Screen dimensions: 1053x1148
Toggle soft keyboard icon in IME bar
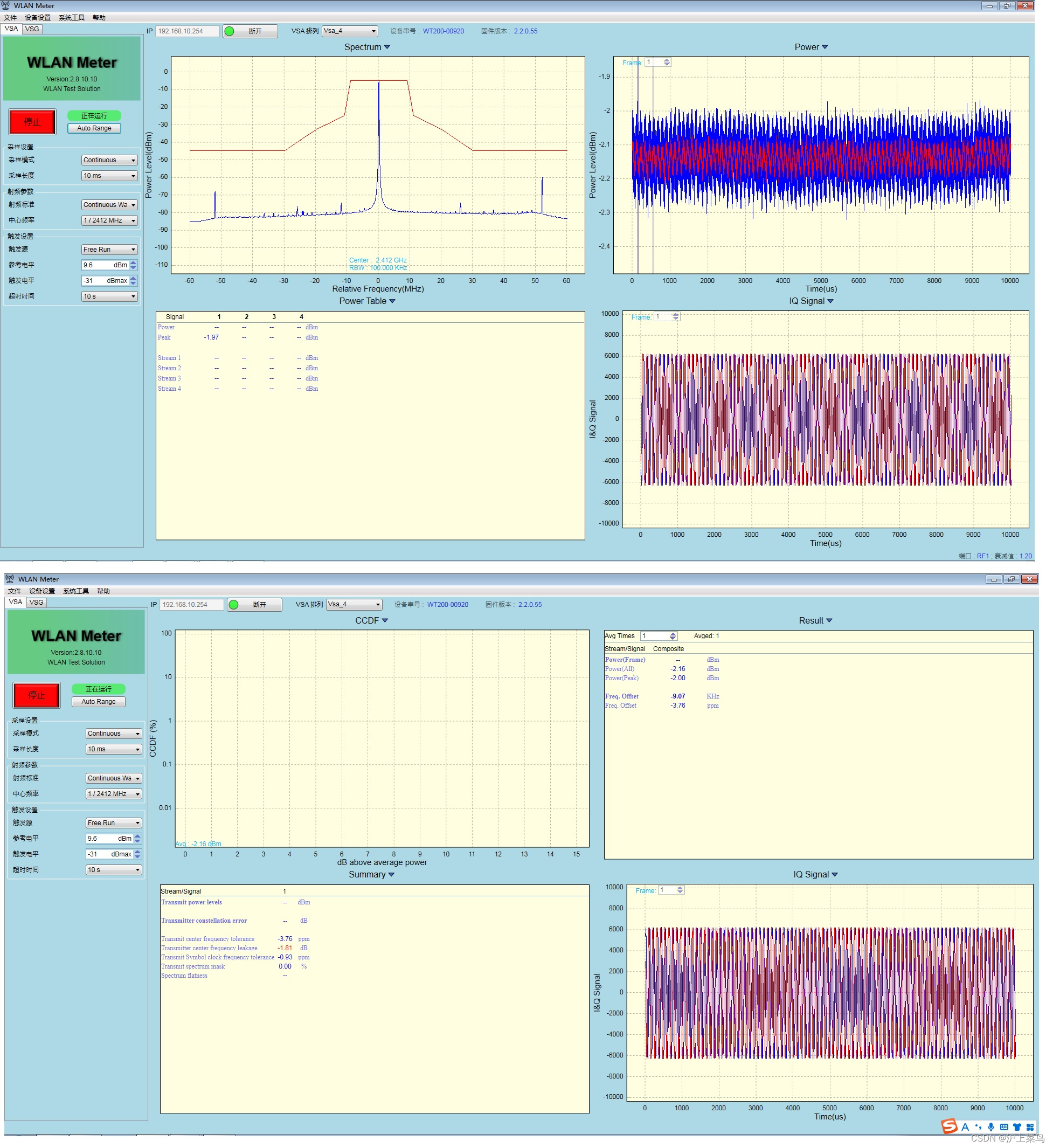point(1003,1127)
